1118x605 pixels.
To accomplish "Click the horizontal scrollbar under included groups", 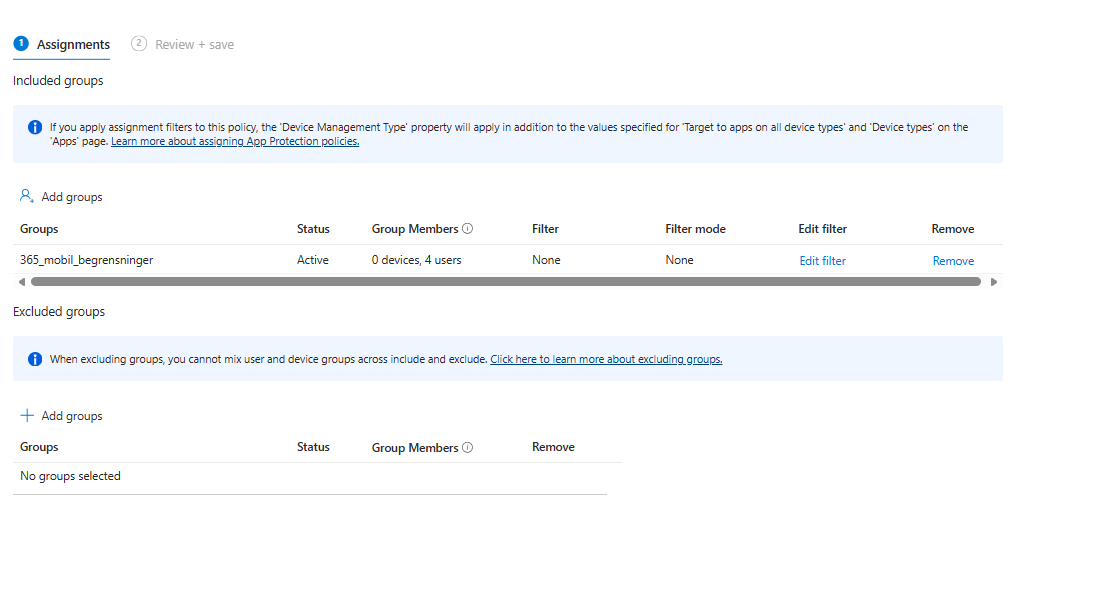I will [506, 282].
